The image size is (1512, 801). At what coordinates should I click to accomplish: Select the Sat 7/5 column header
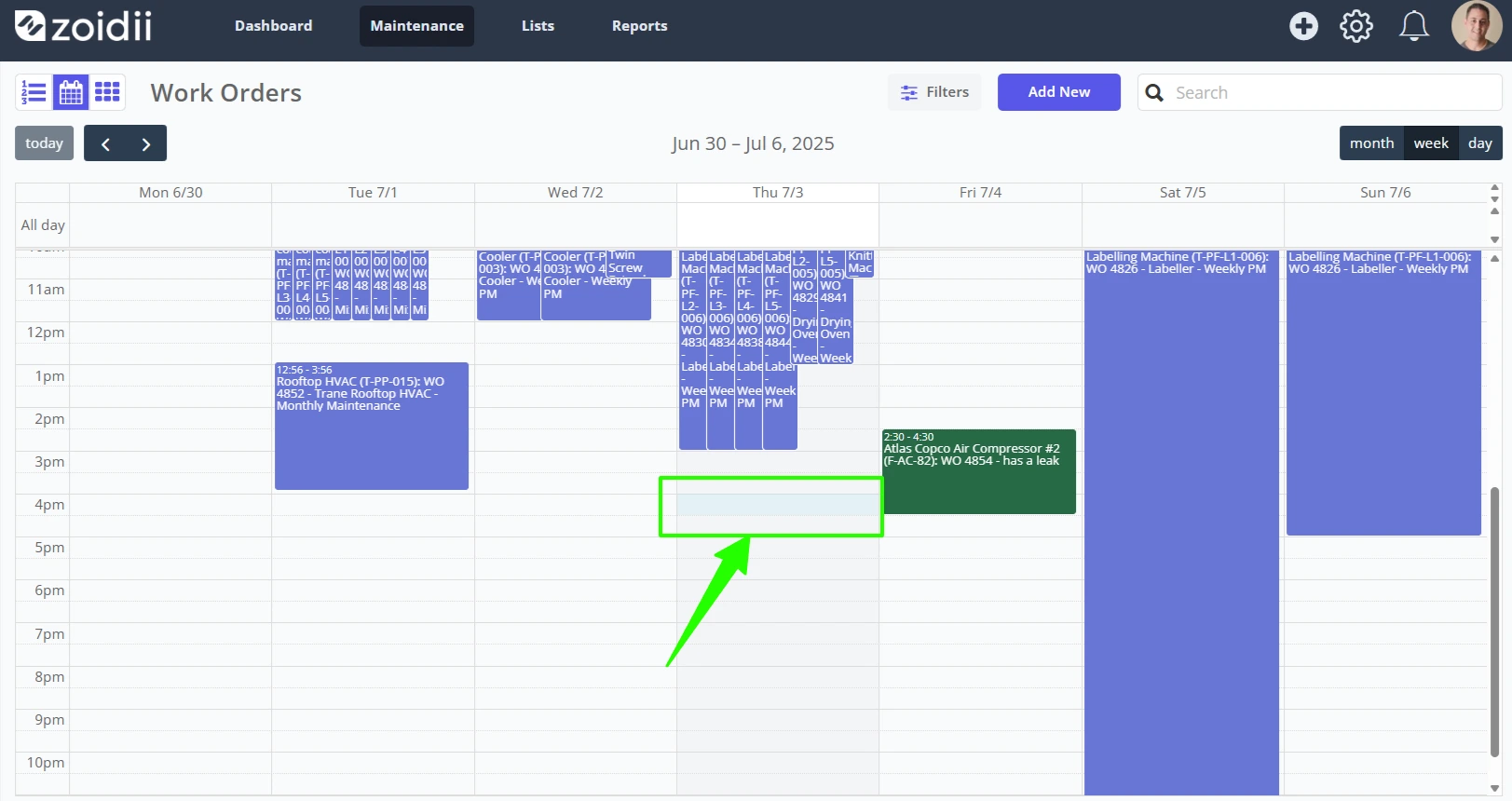[1182, 193]
